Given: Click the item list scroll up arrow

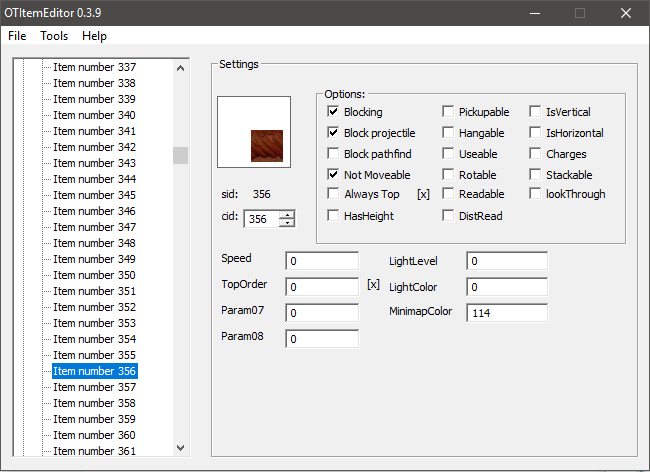Looking at the screenshot, I should 180,68.
